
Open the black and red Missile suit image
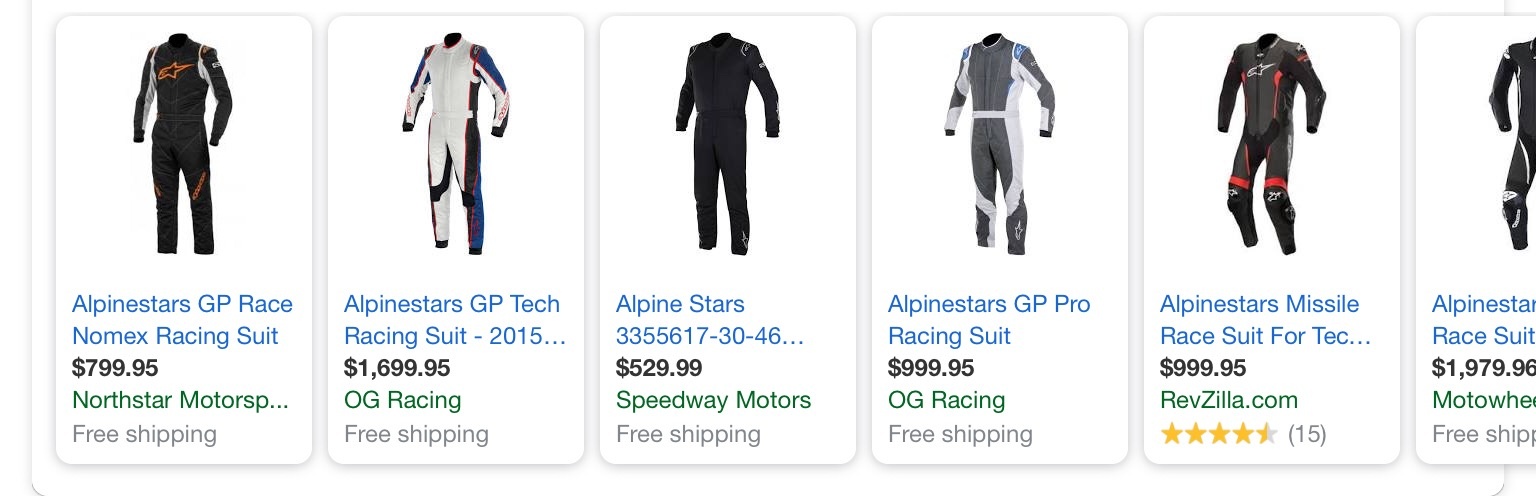coord(1271,144)
